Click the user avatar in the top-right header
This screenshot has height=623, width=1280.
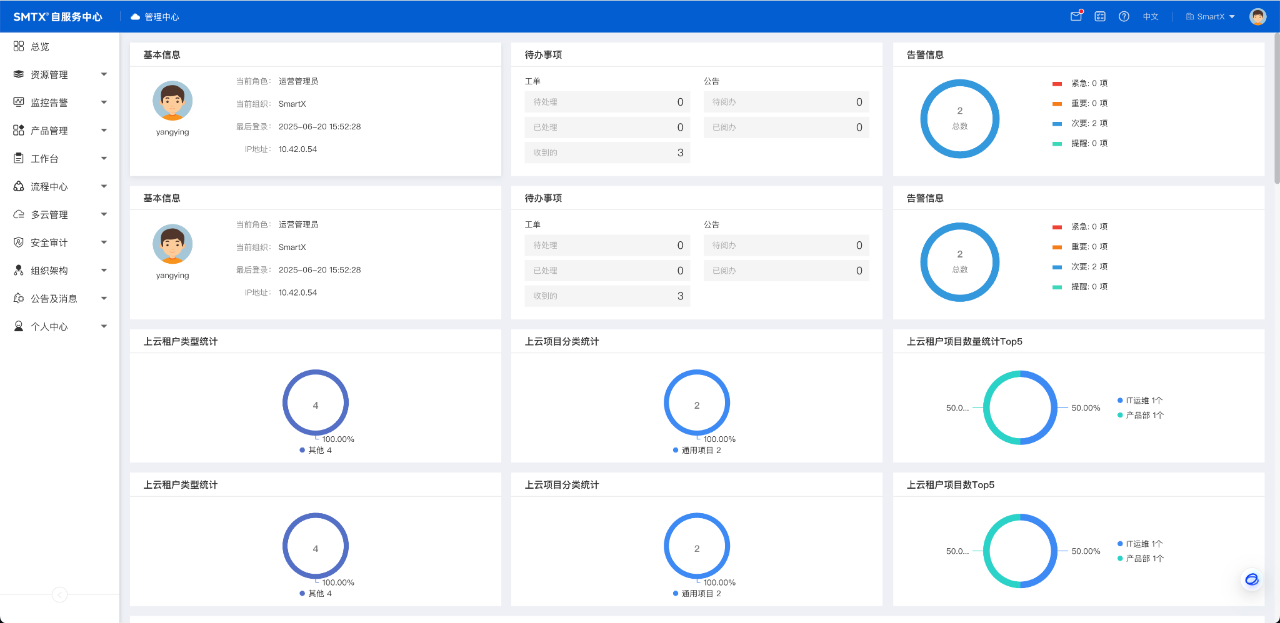[x=1258, y=16]
